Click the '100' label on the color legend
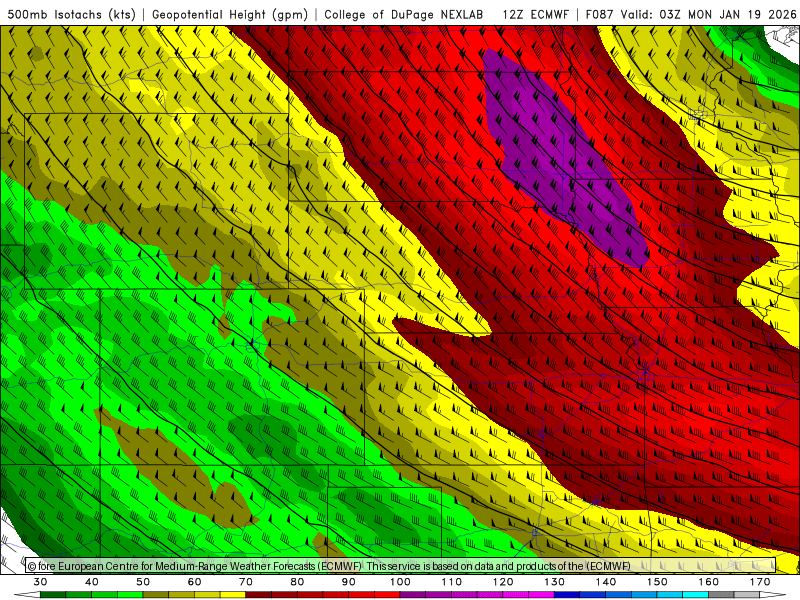Image resolution: width=800 pixels, height=600 pixels. coord(400,582)
